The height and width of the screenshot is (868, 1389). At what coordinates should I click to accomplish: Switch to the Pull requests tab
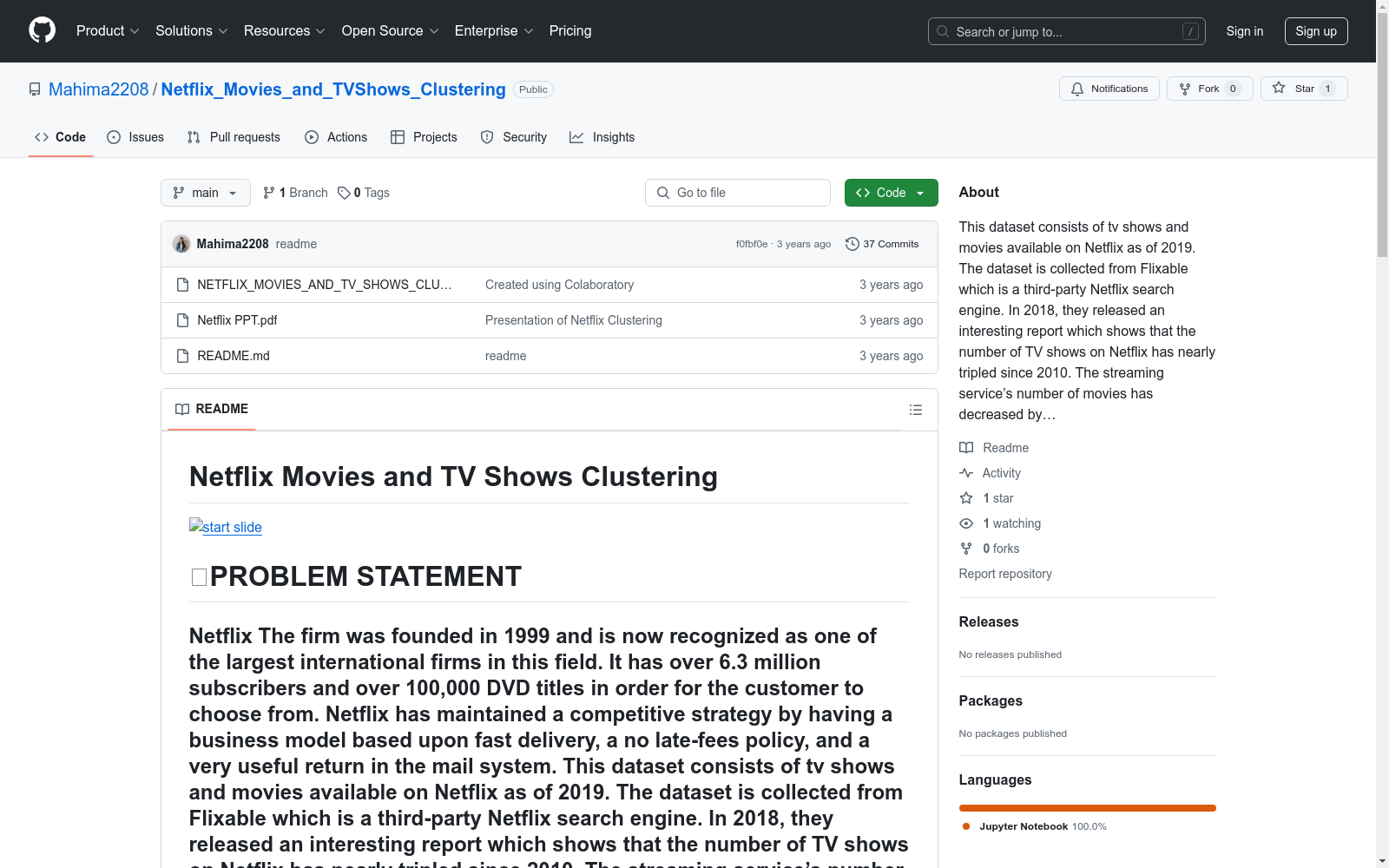click(x=234, y=137)
